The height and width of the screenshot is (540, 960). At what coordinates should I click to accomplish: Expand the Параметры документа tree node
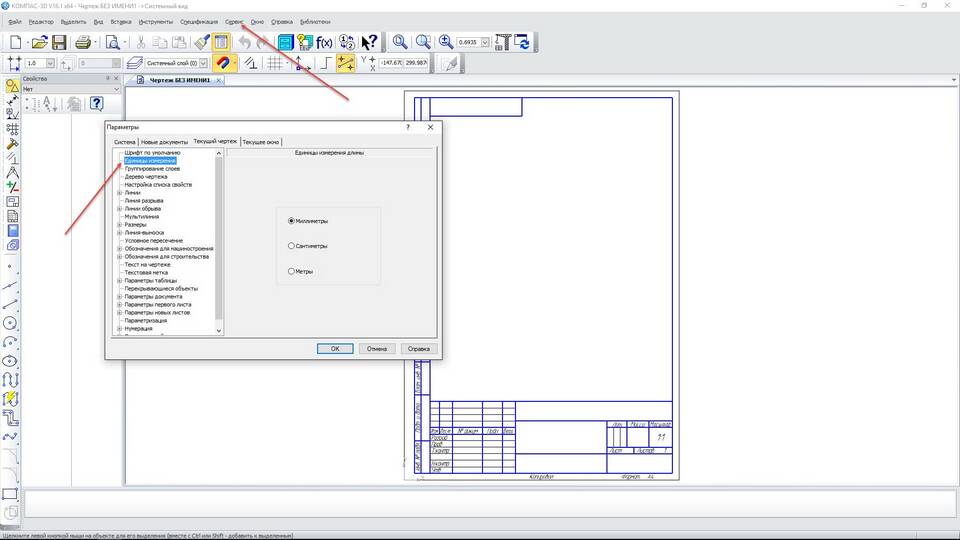pyautogui.click(x=119, y=296)
